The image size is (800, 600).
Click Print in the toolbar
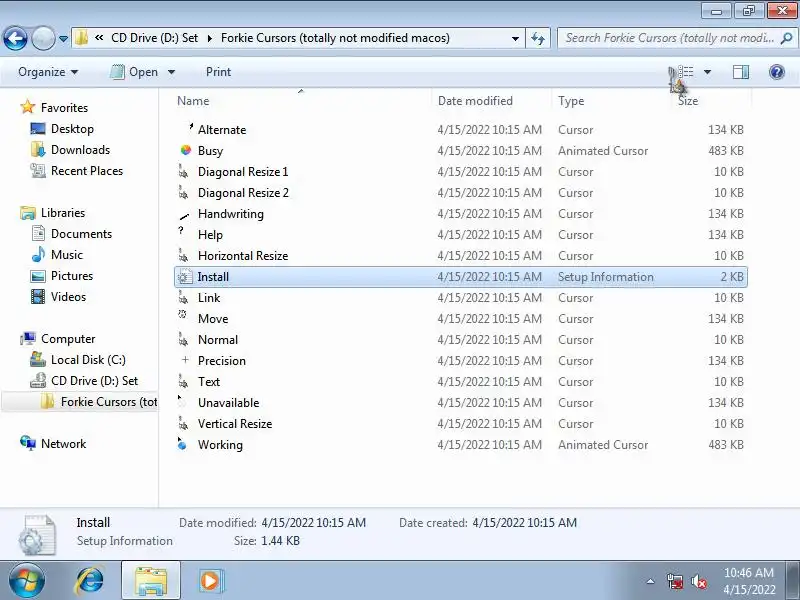tap(218, 72)
